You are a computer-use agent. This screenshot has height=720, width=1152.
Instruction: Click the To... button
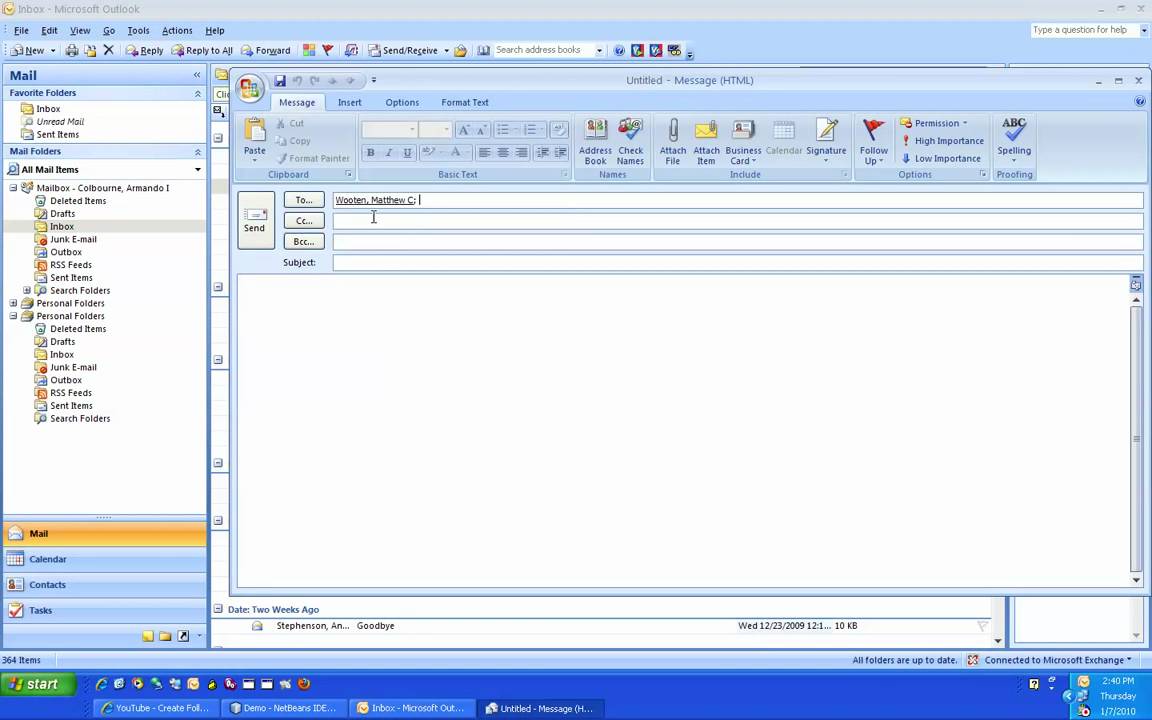click(x=304, y=200)
